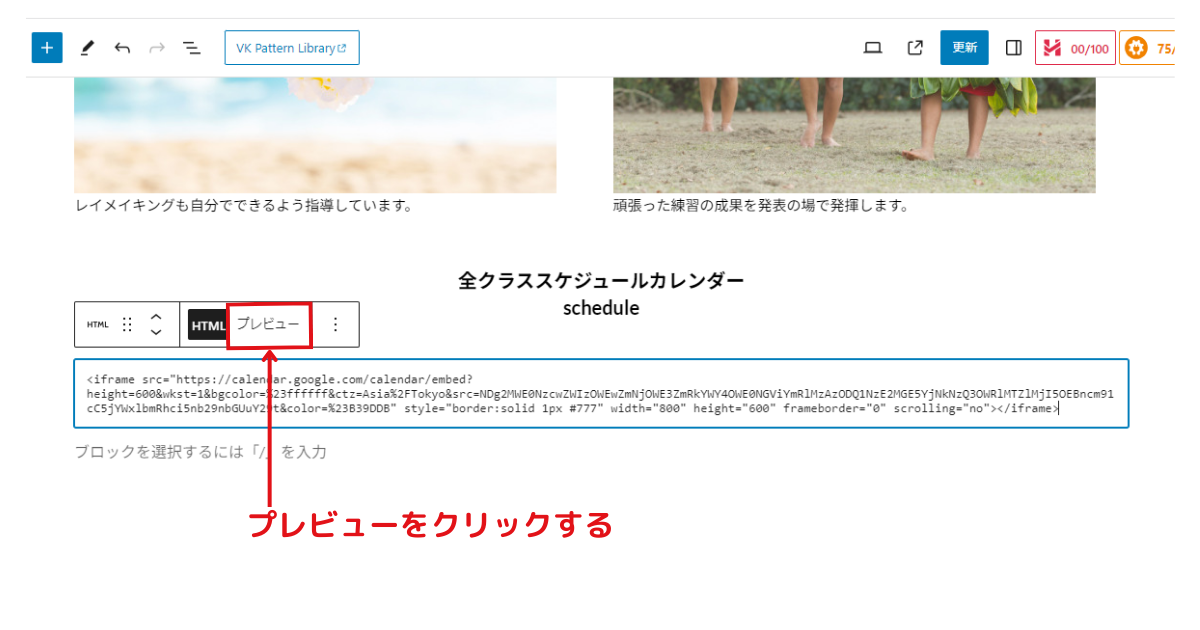Toggle the settings sidebar panel open
Viewport: 1200px width, 630px height.
coord(1013,47)
